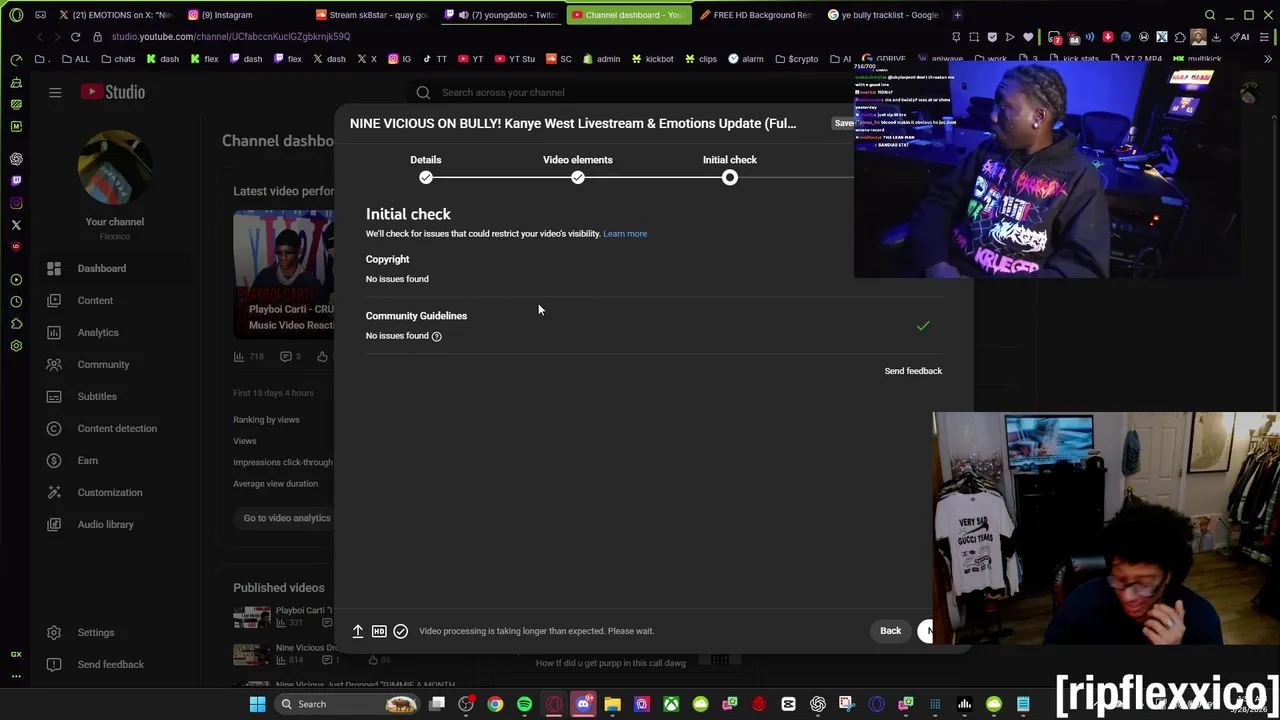Open Google Chrome from the taskbar
1280x720 pixels.
click(x=495, y=704)
